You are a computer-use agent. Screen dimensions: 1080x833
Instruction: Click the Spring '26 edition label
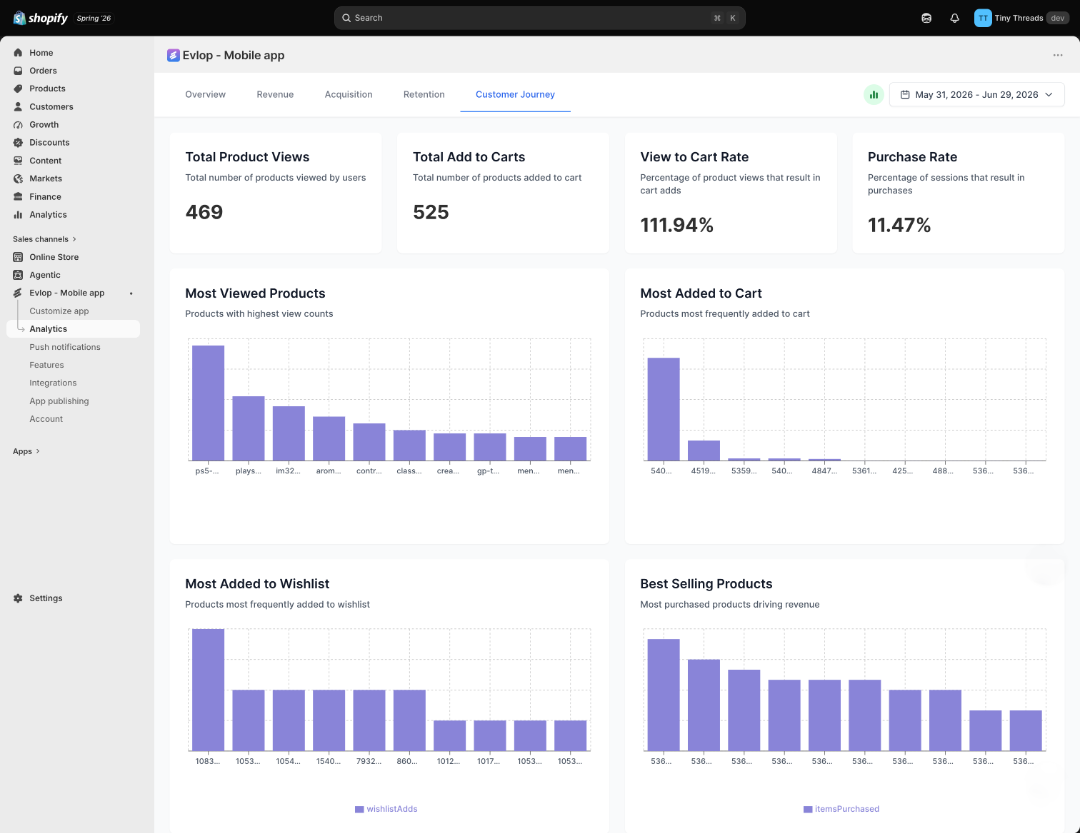(94, 19)
